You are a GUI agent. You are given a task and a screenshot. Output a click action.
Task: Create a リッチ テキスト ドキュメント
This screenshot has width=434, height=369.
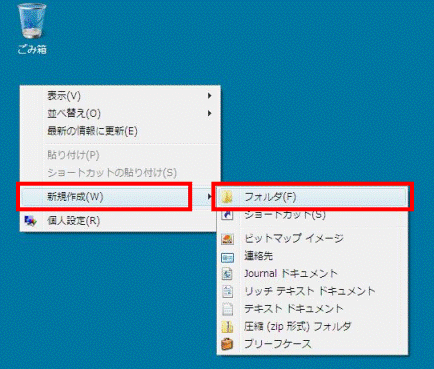312,291
